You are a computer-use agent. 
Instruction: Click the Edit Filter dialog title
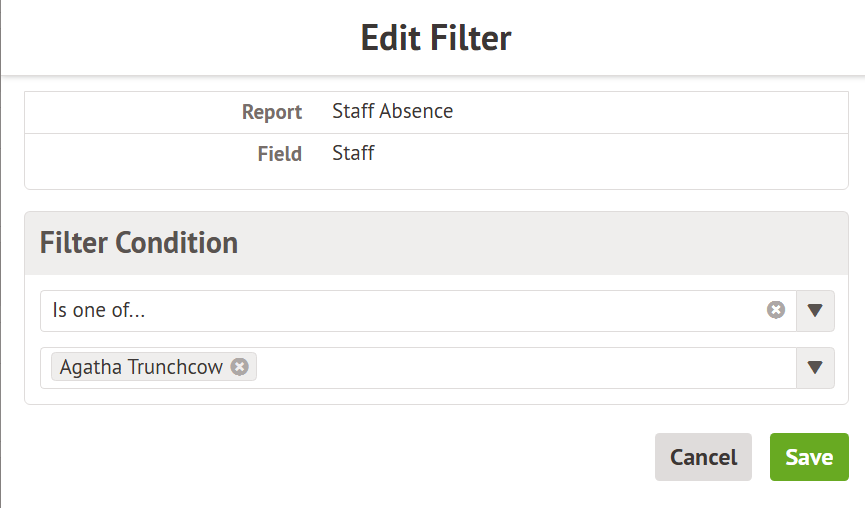435,38
